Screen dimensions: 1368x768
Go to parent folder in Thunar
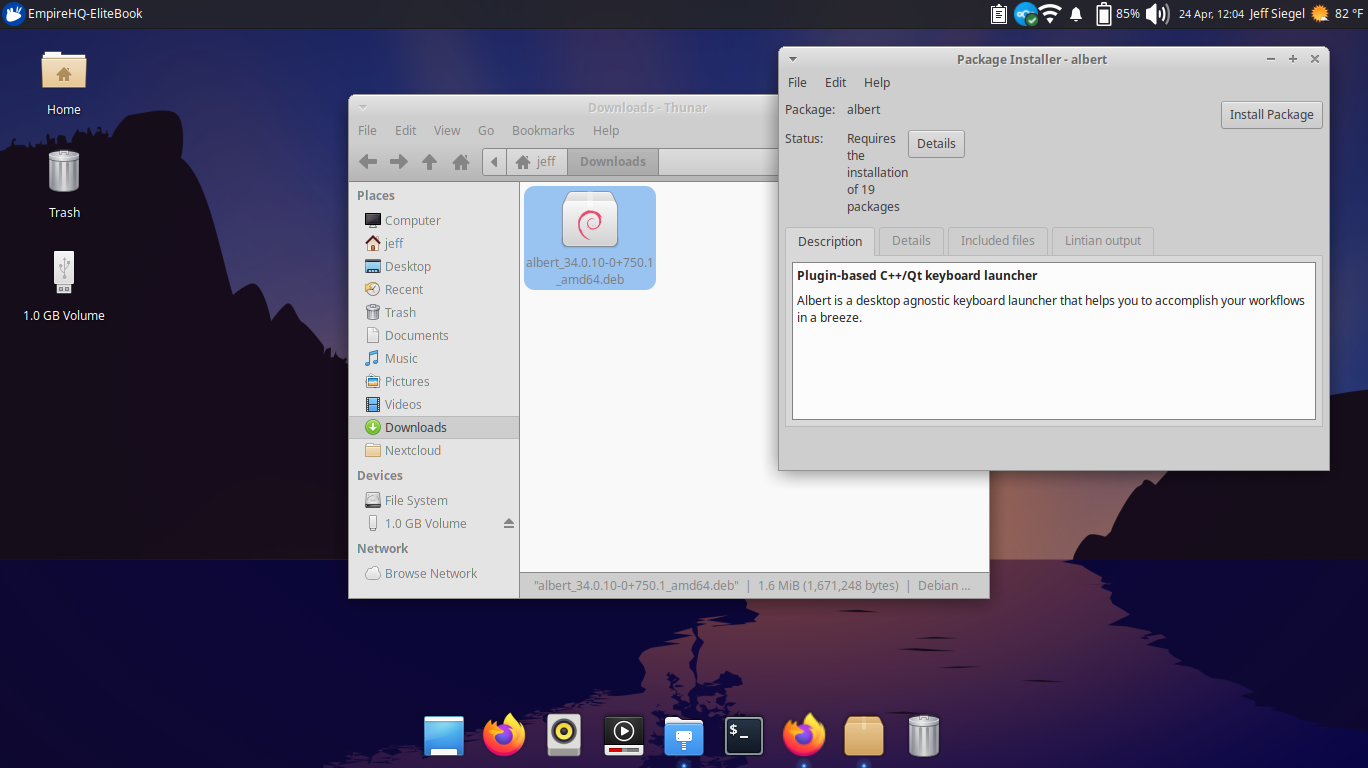(429, 161)
